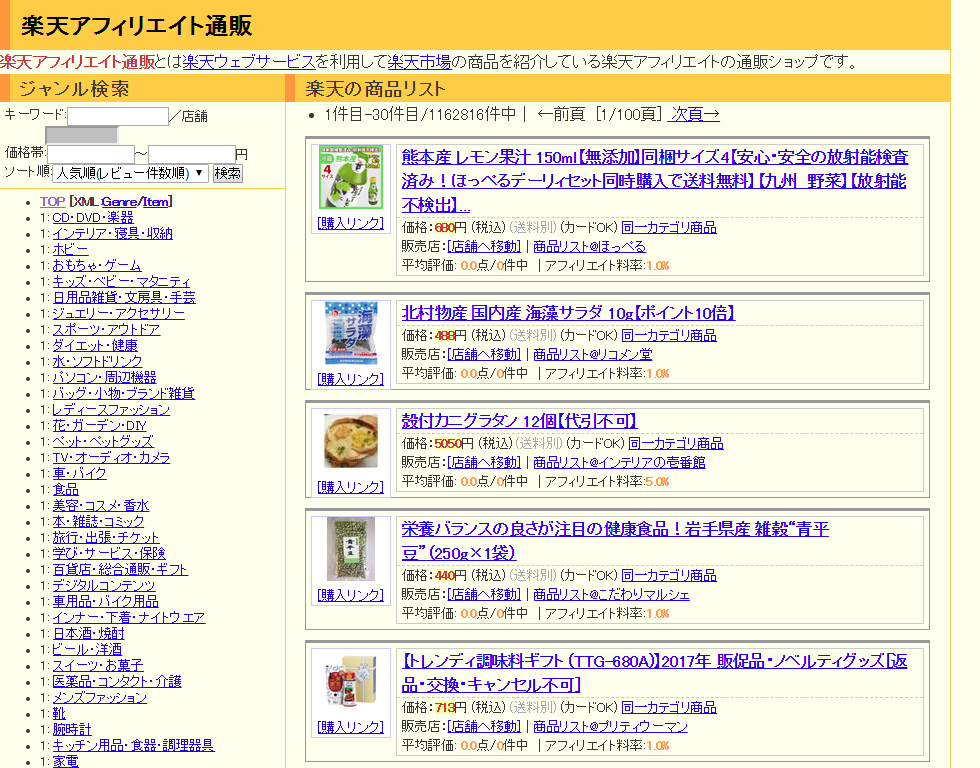Image resolution: width=980 pixels, height=768 pixels.
Task: Click the maximum price input field
Action: click(191, 154)
